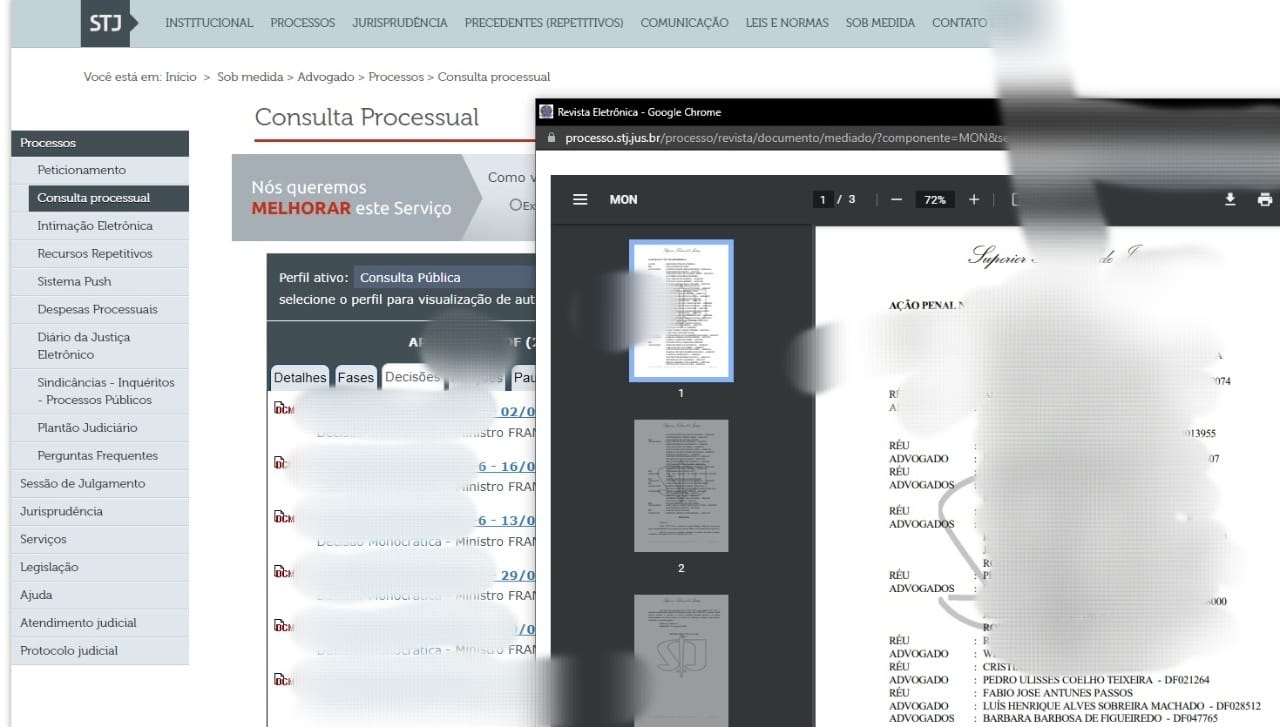Viewport: 1280px width, 727px height.
Task: Switch to the Decisões tab
Action: (x=412, y=377)
